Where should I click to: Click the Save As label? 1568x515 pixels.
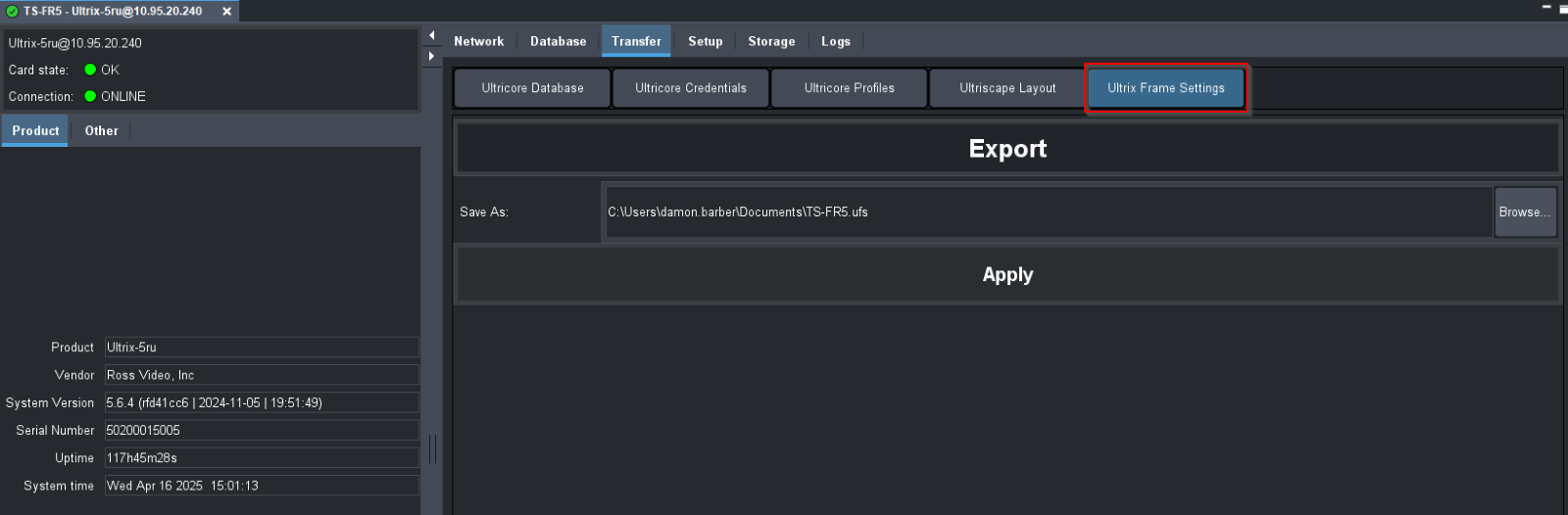pyautogui.click(x=484, y=212)
